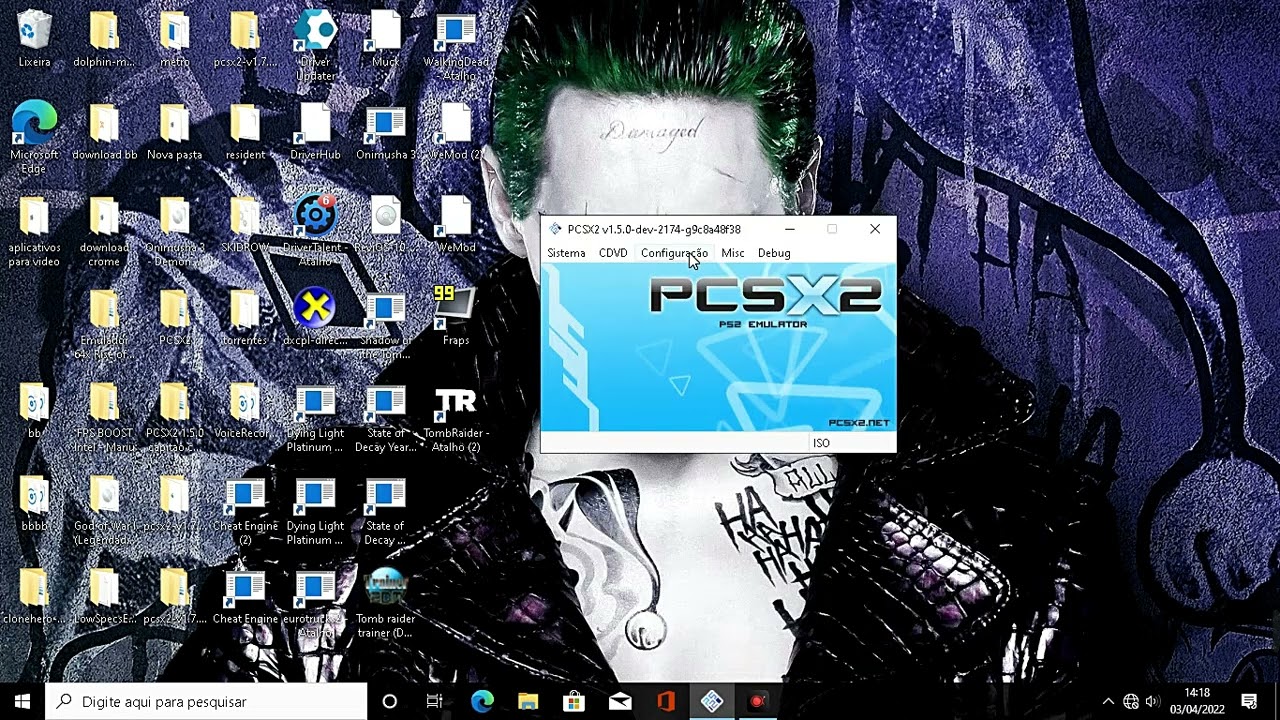Open the red screen recorder taskbar icon

point(757,701)
